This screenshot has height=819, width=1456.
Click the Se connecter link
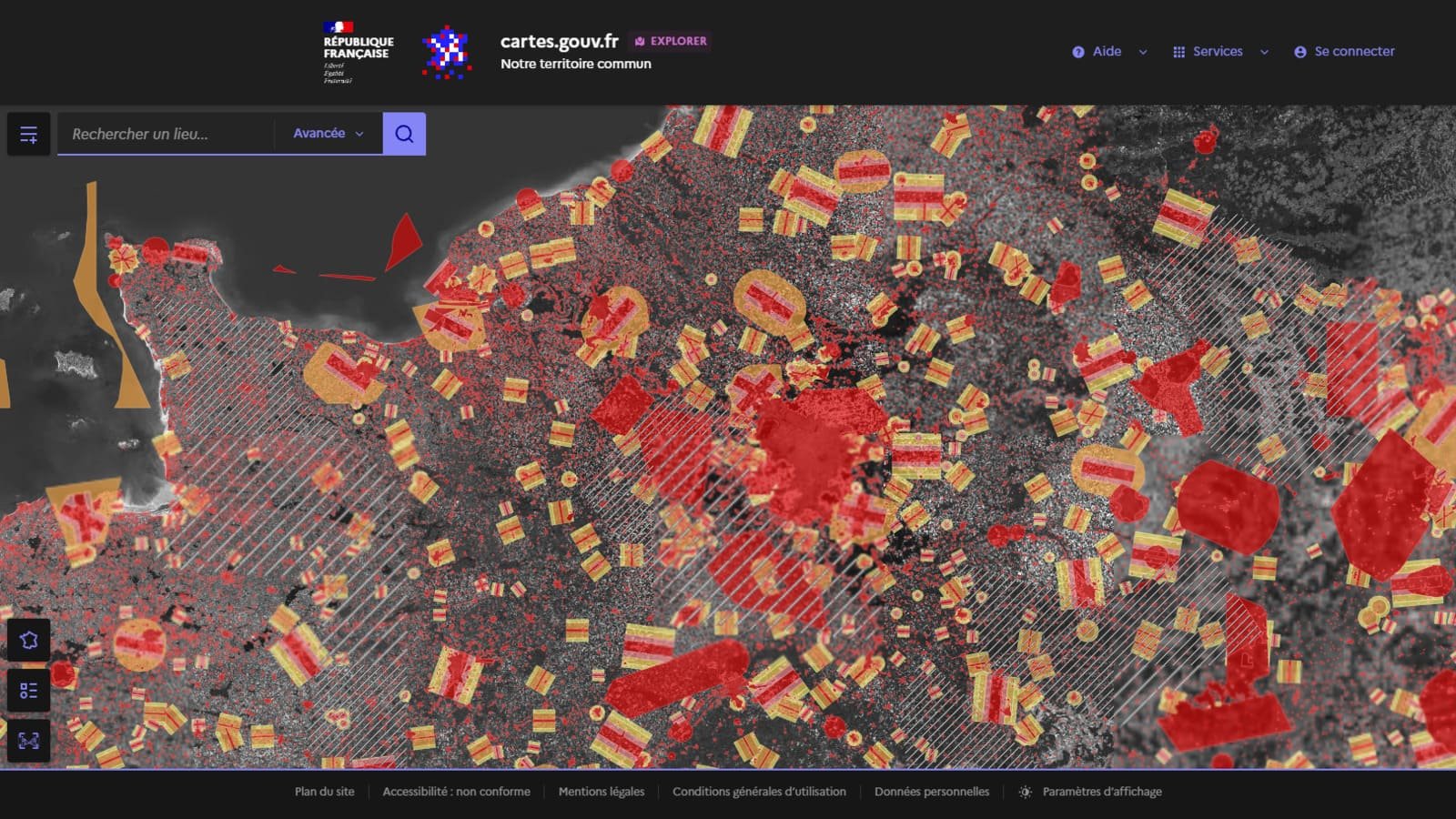tap(1344, 52)
